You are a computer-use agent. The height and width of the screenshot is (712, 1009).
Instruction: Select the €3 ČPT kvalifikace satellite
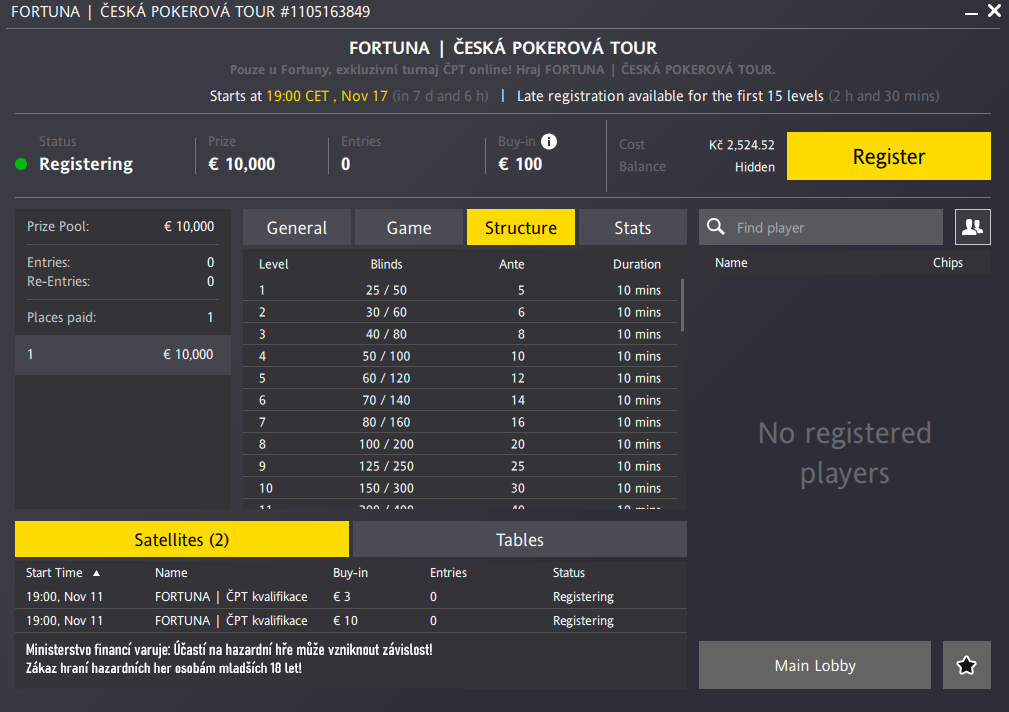click(x=351, y=597)
